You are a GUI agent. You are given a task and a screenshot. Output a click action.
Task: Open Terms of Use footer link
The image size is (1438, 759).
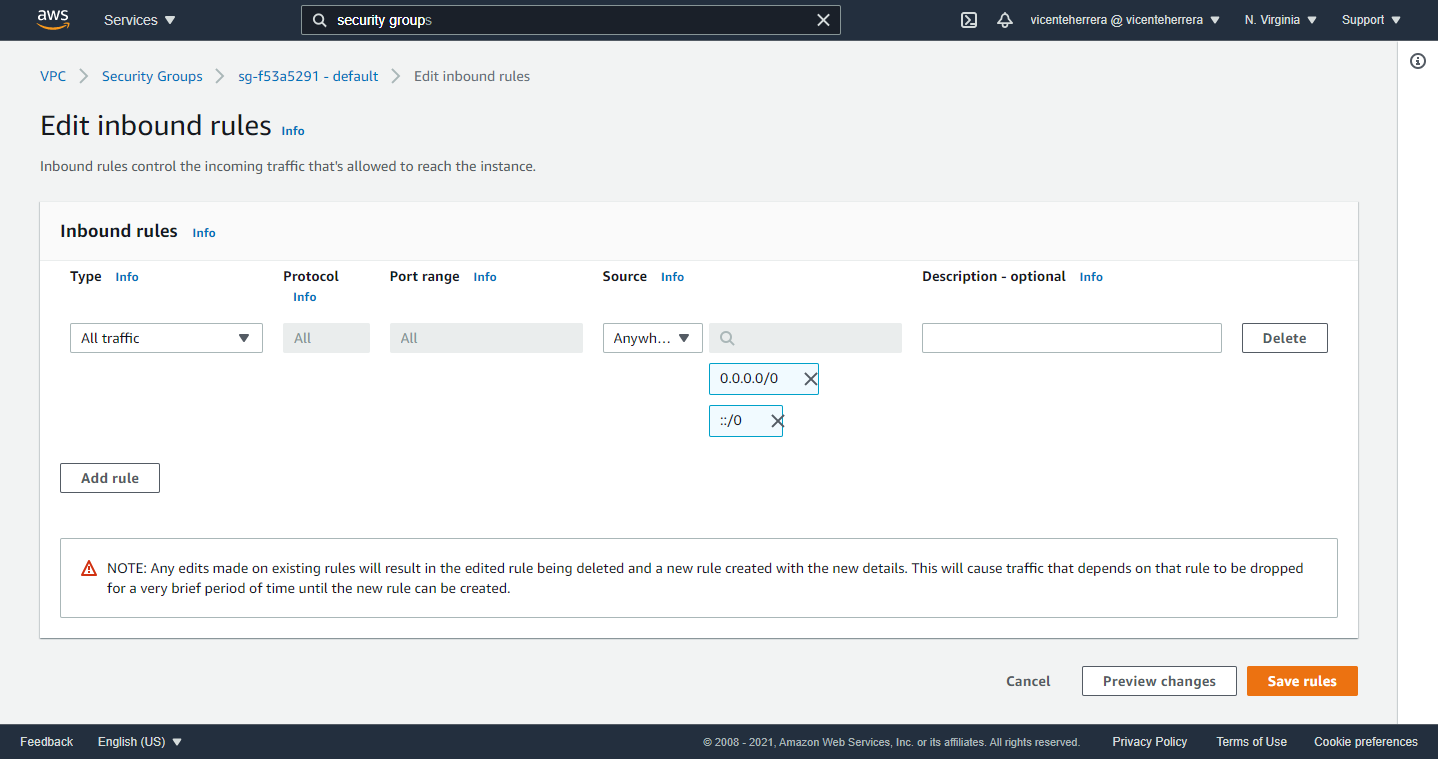tap(1251, 742)
